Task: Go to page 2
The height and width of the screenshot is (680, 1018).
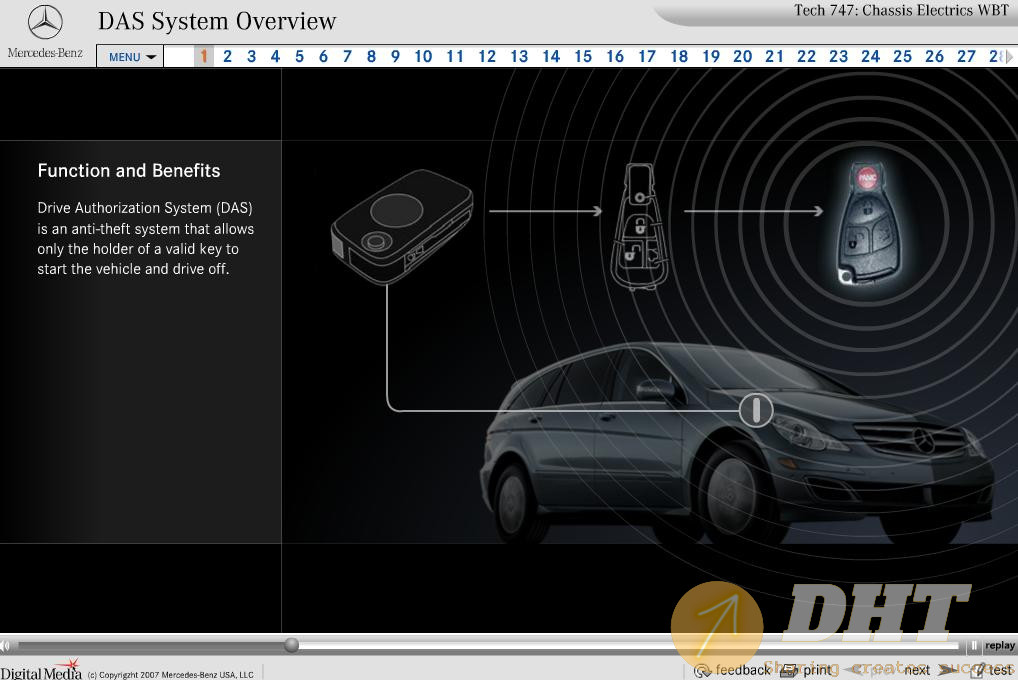Action: tap(227, 57)
